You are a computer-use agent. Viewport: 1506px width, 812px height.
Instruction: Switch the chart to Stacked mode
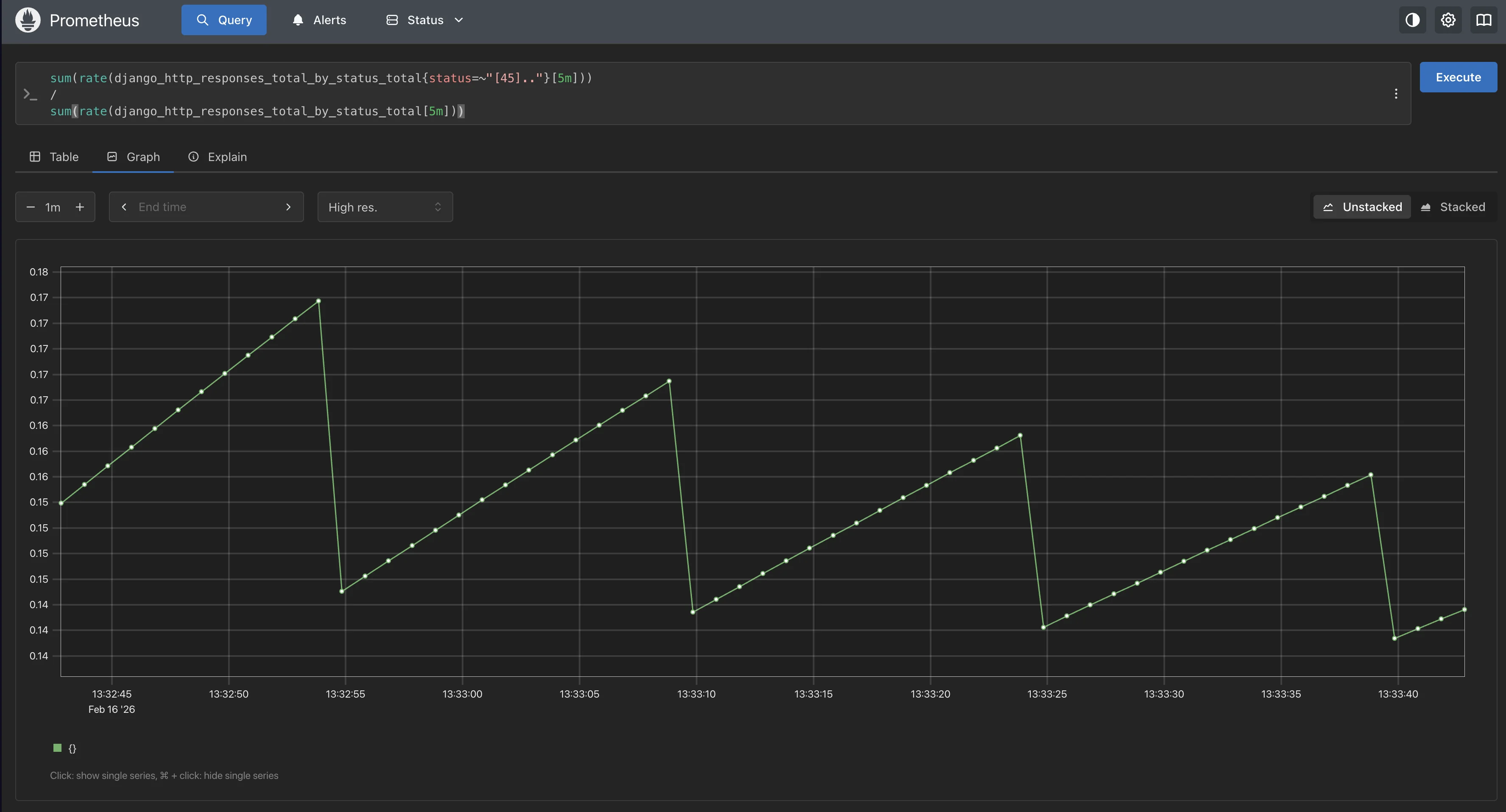1453,207
